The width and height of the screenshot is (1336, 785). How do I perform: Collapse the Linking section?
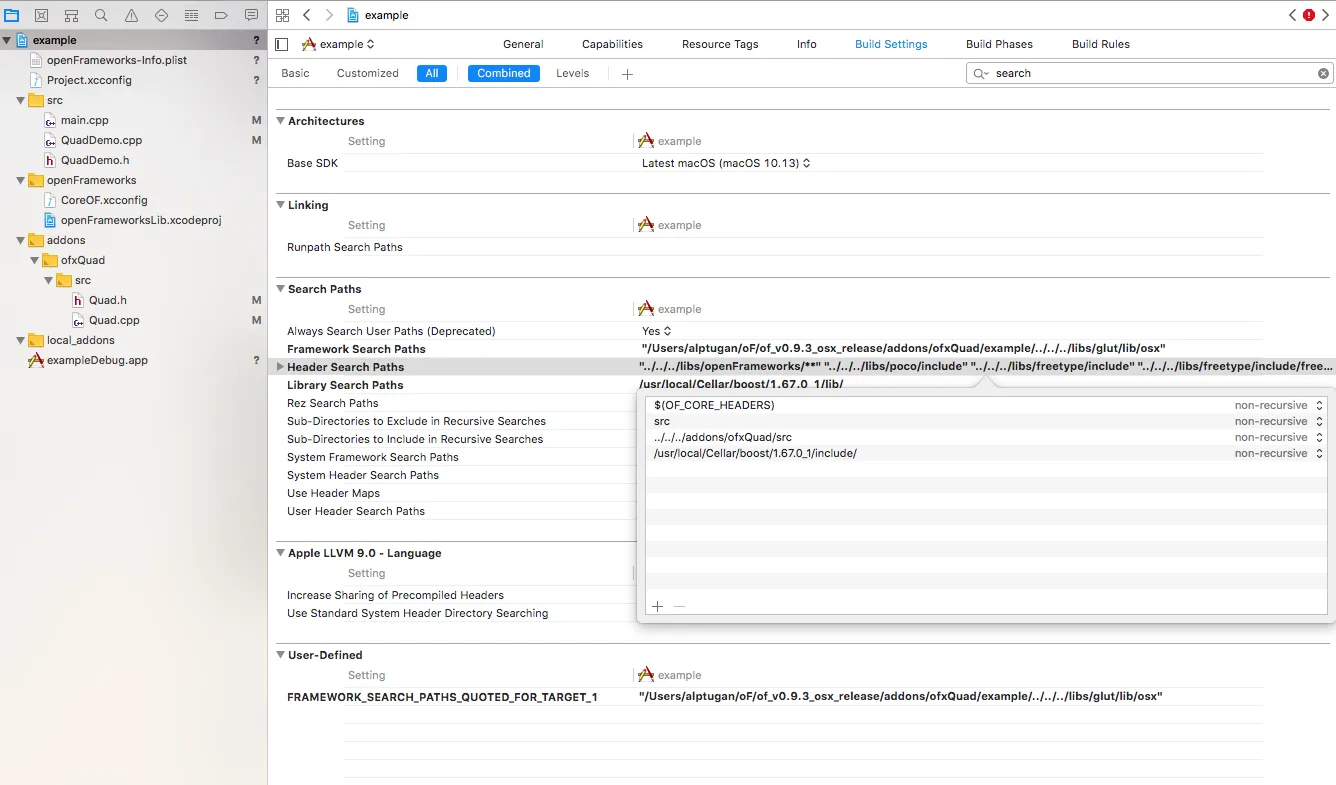(x=281, y=205)
